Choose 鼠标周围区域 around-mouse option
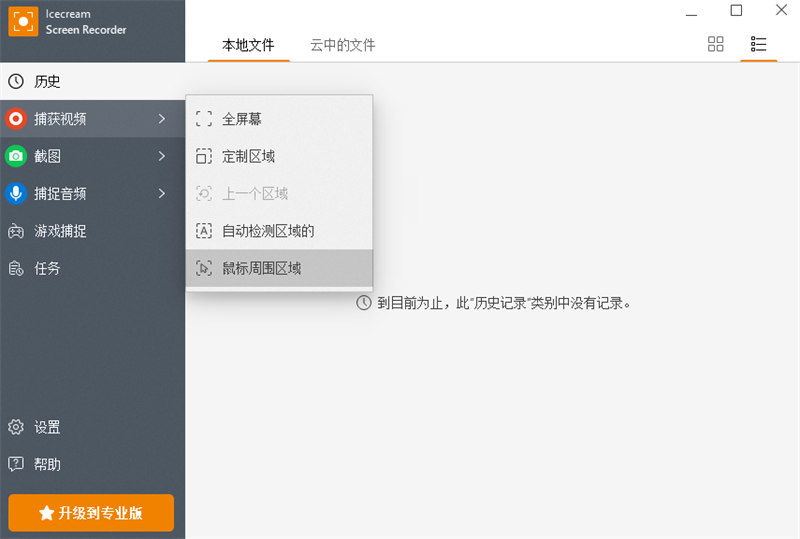 click(261, 268)
